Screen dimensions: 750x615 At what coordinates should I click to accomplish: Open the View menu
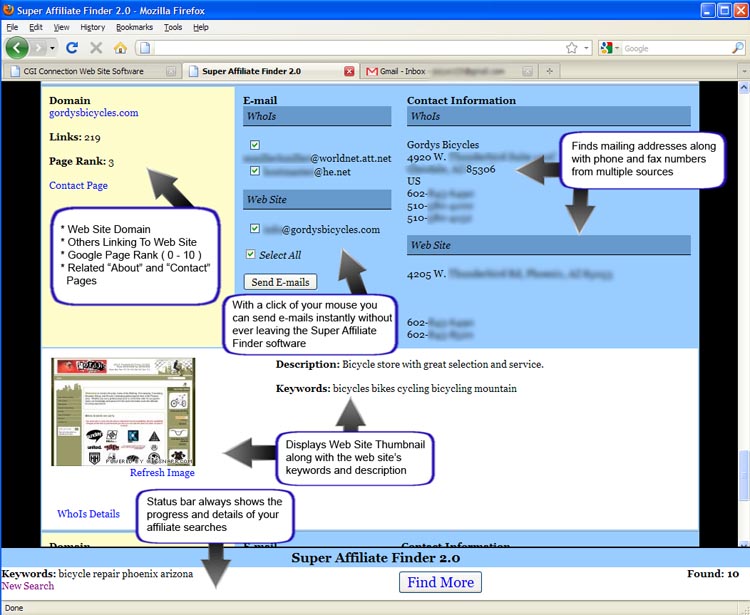coord(61,27)
